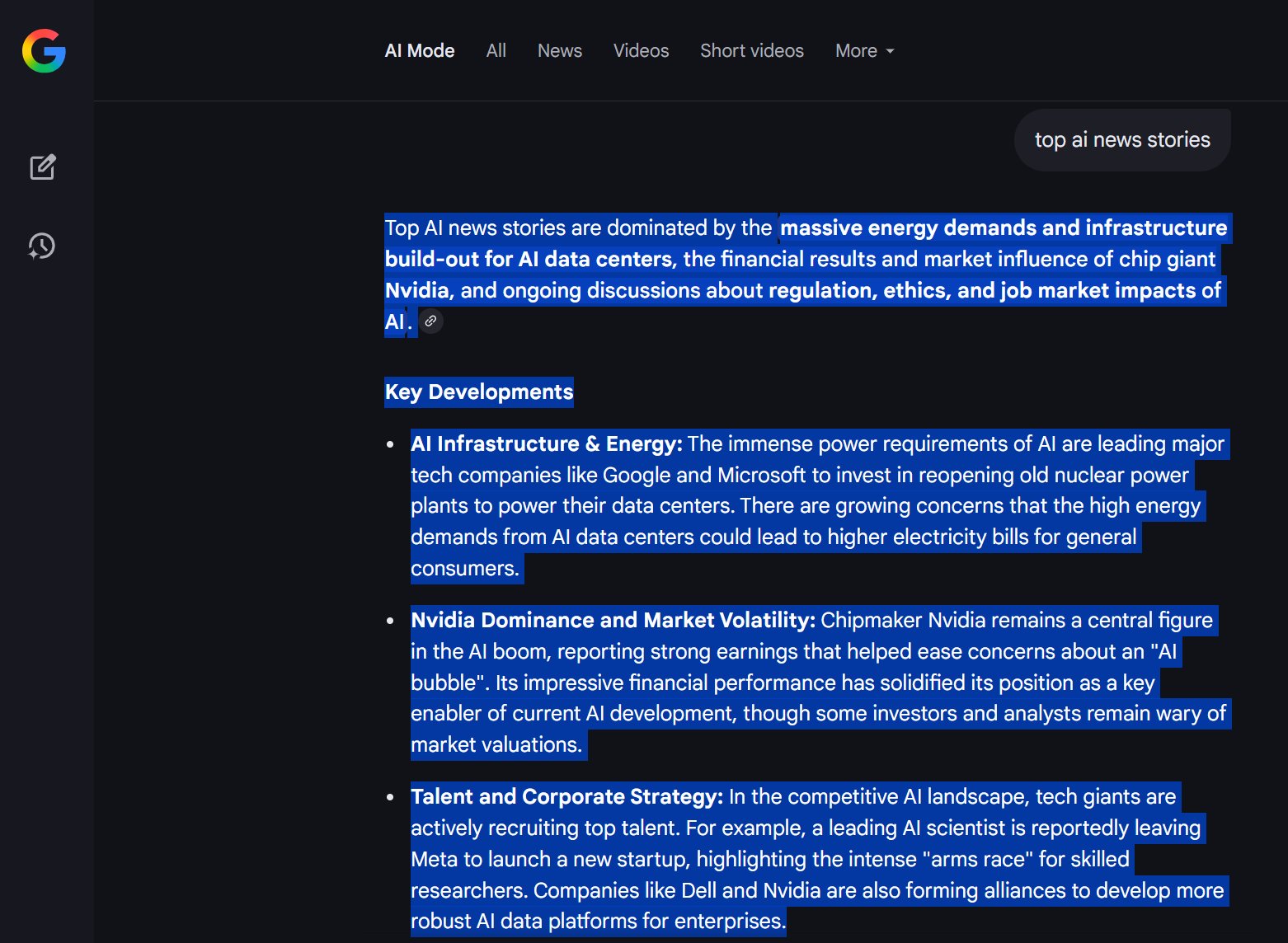Image resolution: width=1288 pixels, height=943 pixels.
Task: Expand the More dropdown menu
Action: coord(864,51)
